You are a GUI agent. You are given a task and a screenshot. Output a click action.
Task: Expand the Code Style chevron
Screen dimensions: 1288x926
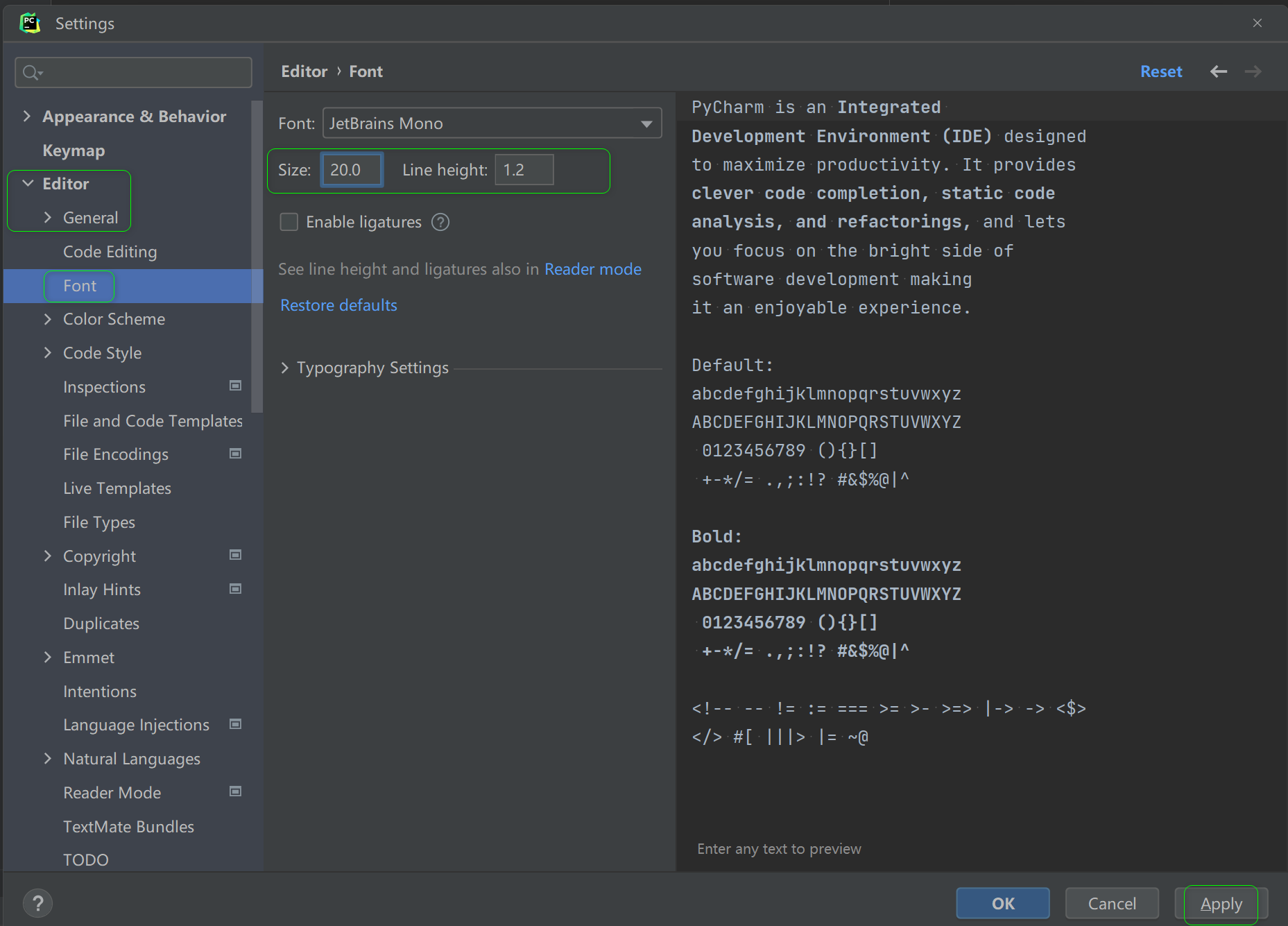click(x=47, y=352)
